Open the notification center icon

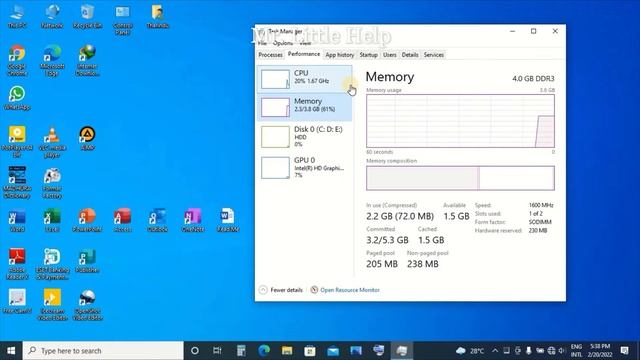pos(624,351)
